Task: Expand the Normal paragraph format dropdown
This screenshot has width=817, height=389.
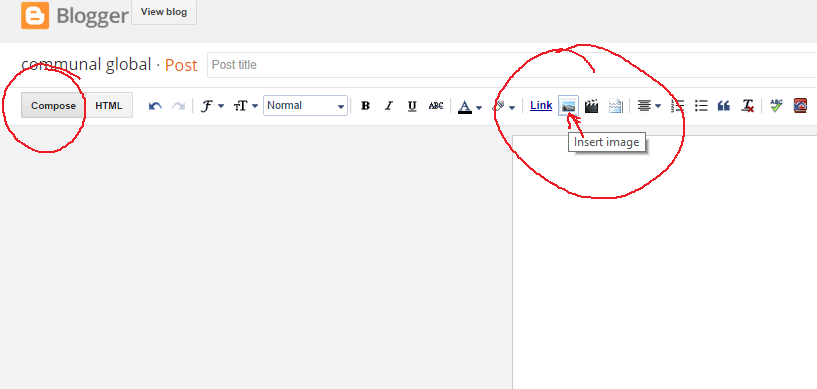Action: pyautogui.click(x=305, y=106)
